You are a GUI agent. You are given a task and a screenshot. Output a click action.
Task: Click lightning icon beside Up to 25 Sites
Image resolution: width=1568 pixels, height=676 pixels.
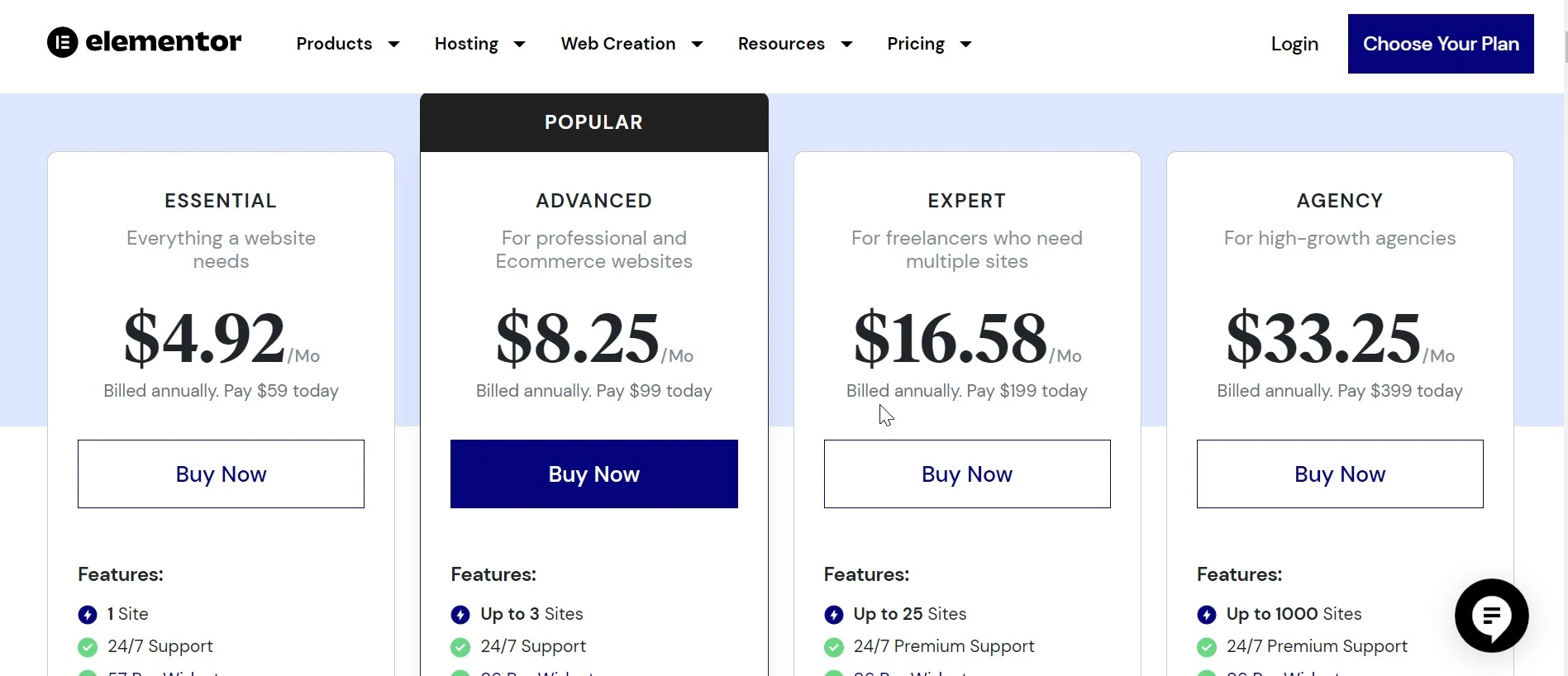834,615
